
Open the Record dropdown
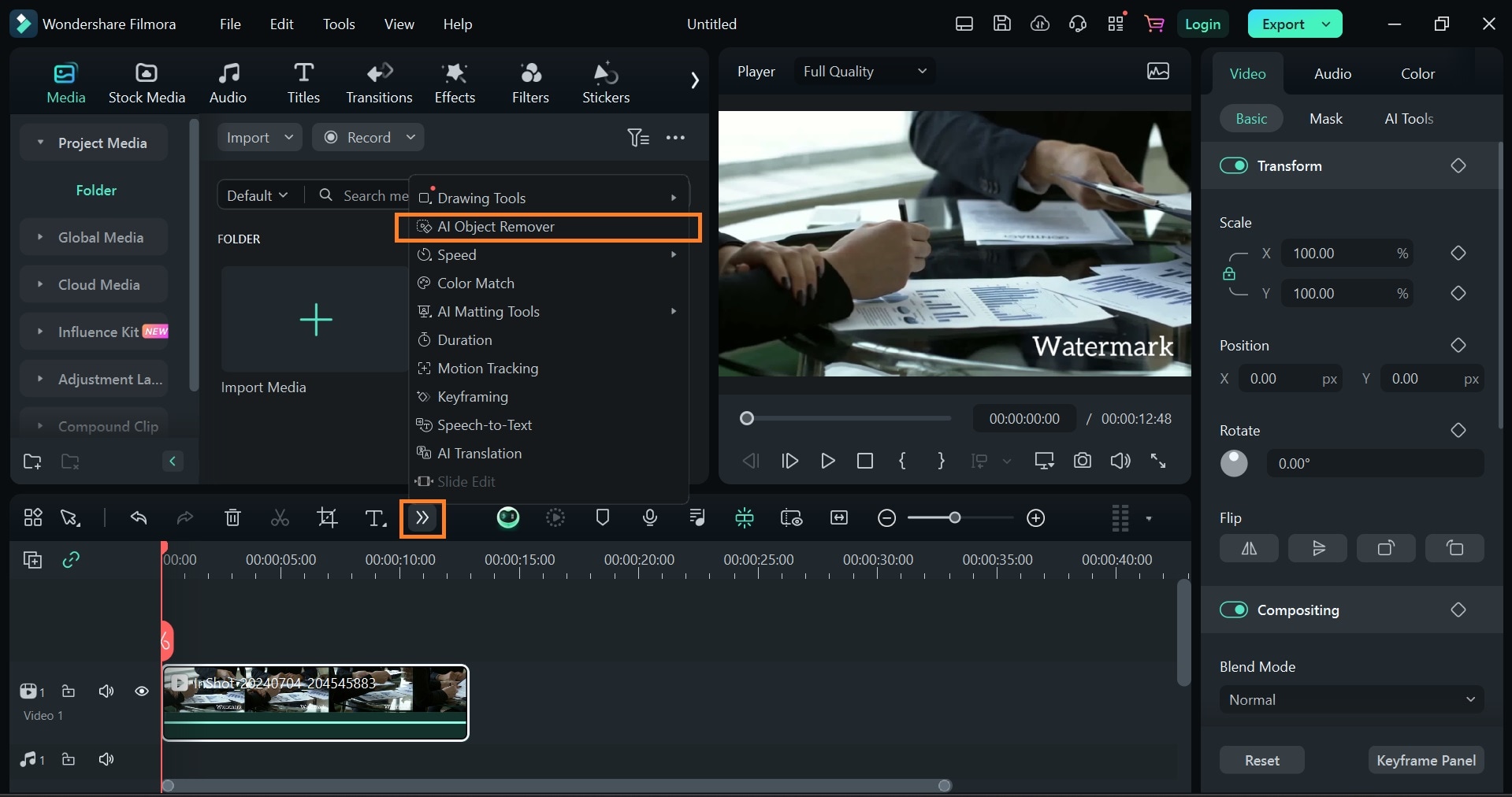click(368, 138)
